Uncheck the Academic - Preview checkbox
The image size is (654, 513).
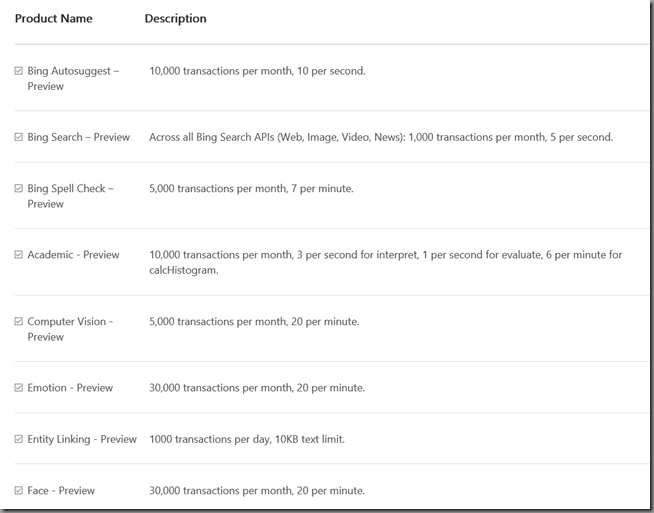click(18, 254)
